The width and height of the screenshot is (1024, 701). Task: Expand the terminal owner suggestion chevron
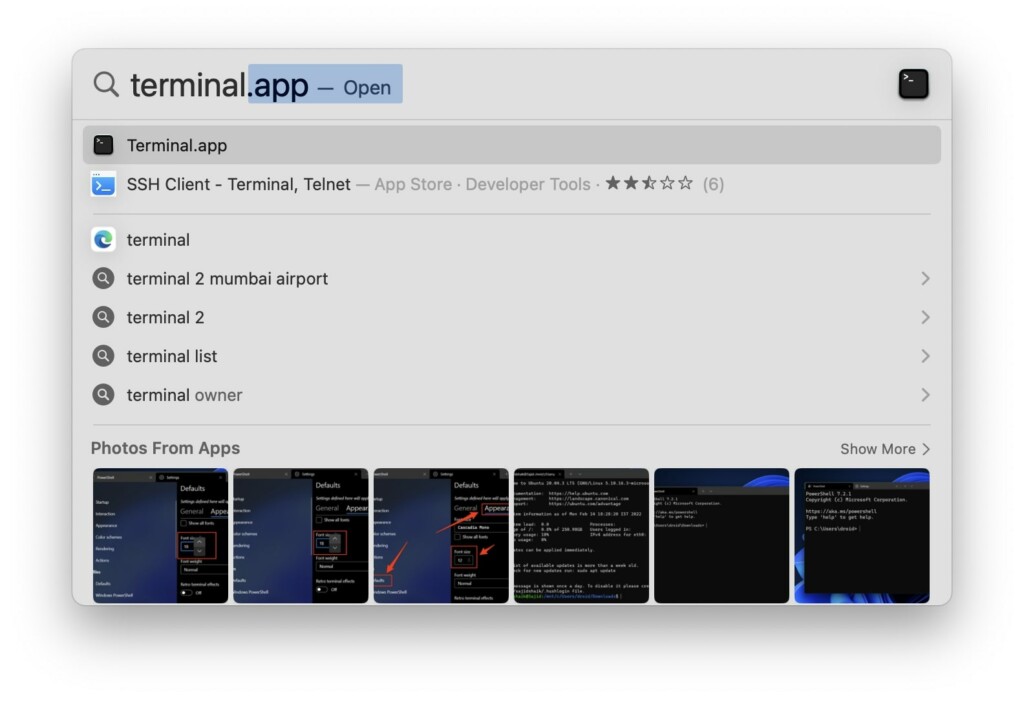pyautogui.click(x=925, y=395)
